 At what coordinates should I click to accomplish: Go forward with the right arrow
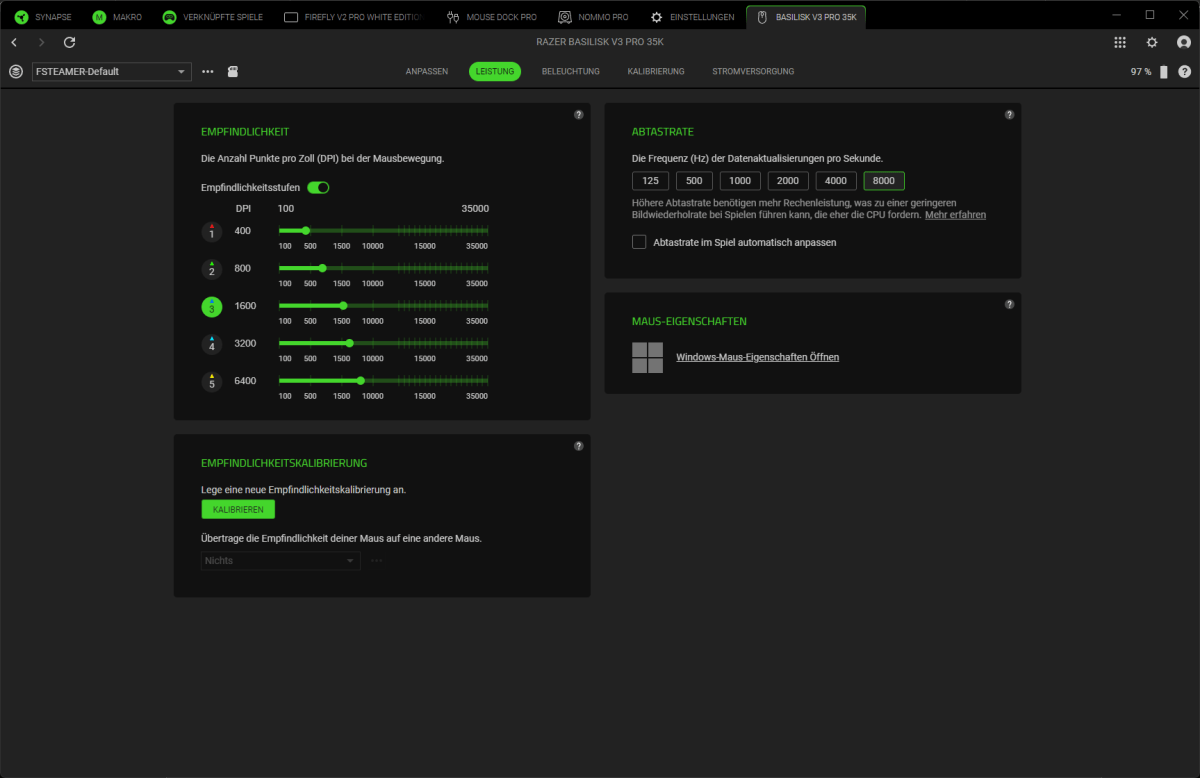(41, 42)
